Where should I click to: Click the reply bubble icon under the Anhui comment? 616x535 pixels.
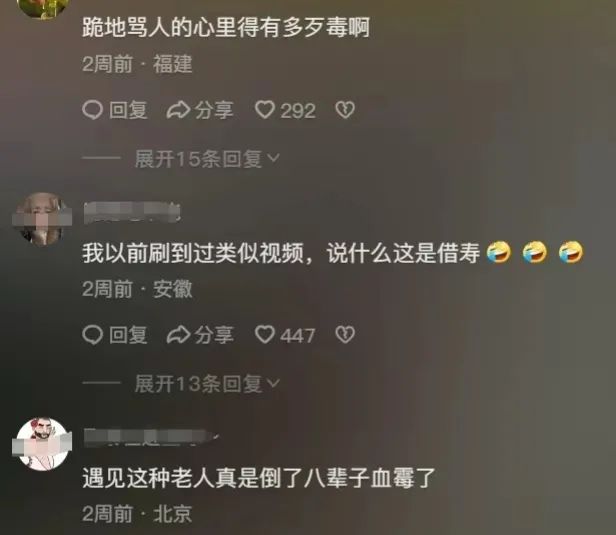tap(92, 335)
